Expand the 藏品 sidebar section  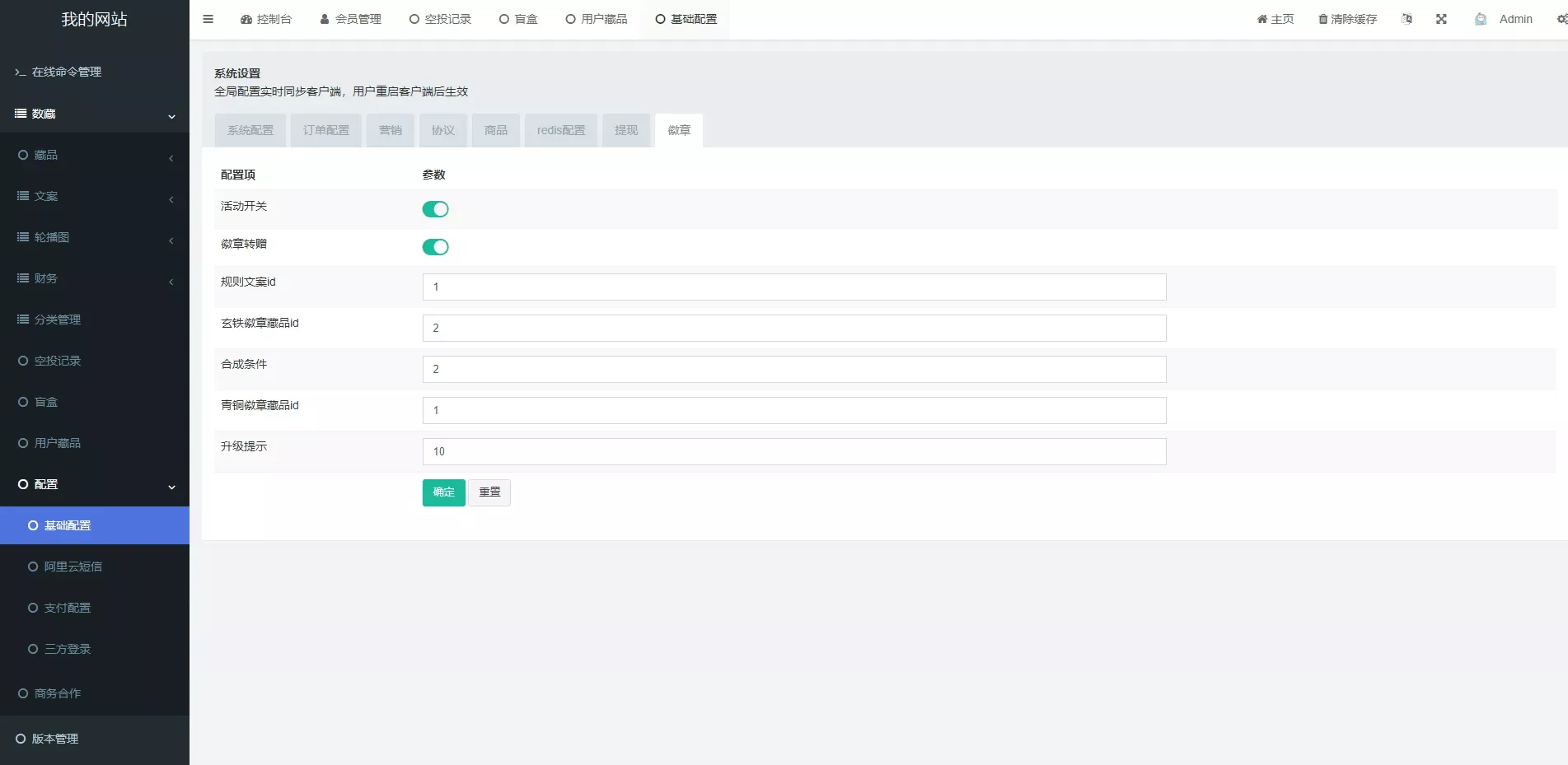coord(95,155)
